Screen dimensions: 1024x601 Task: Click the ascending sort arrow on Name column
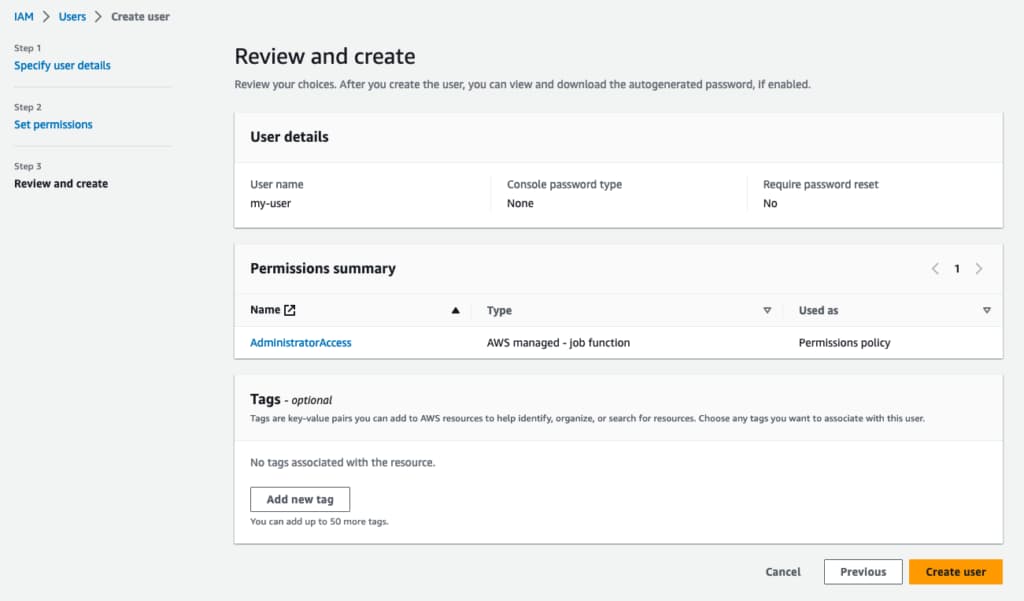tap(456, 311)
